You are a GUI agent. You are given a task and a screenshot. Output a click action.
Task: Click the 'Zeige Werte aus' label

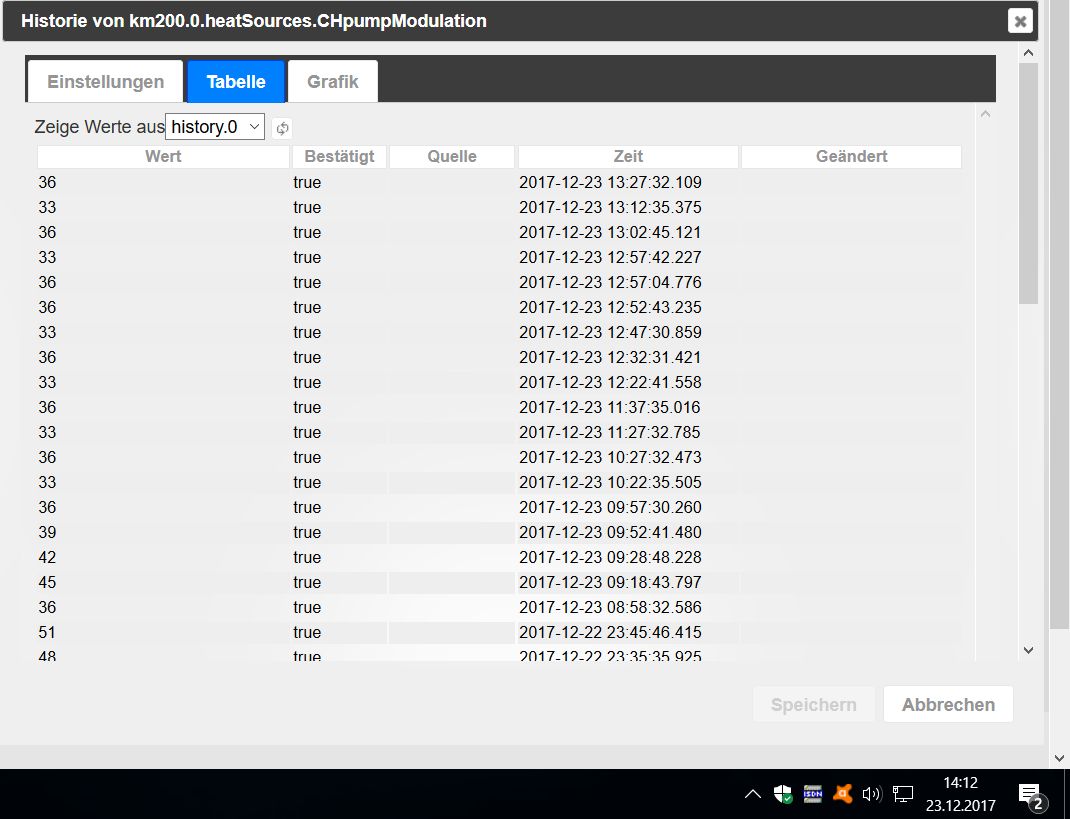point(100,127)
